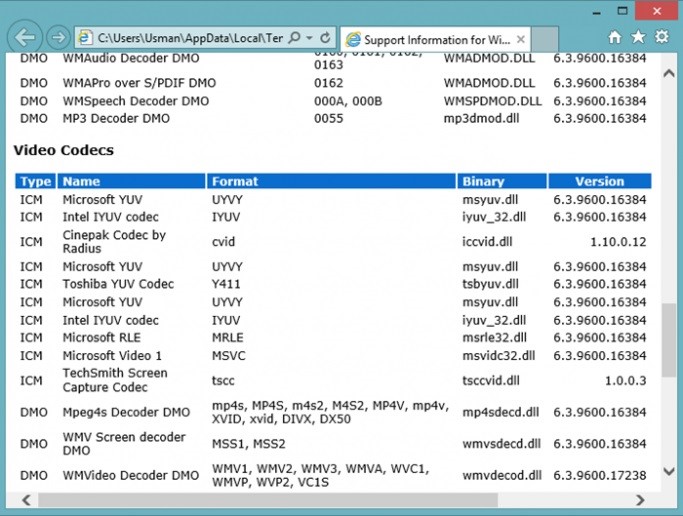
Task: Click the cvid format cell
Action: click(223, 242)
